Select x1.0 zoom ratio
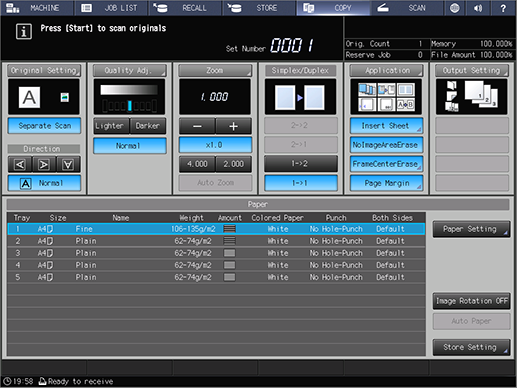This screenshot has width=517, height=388. [215, 145]
